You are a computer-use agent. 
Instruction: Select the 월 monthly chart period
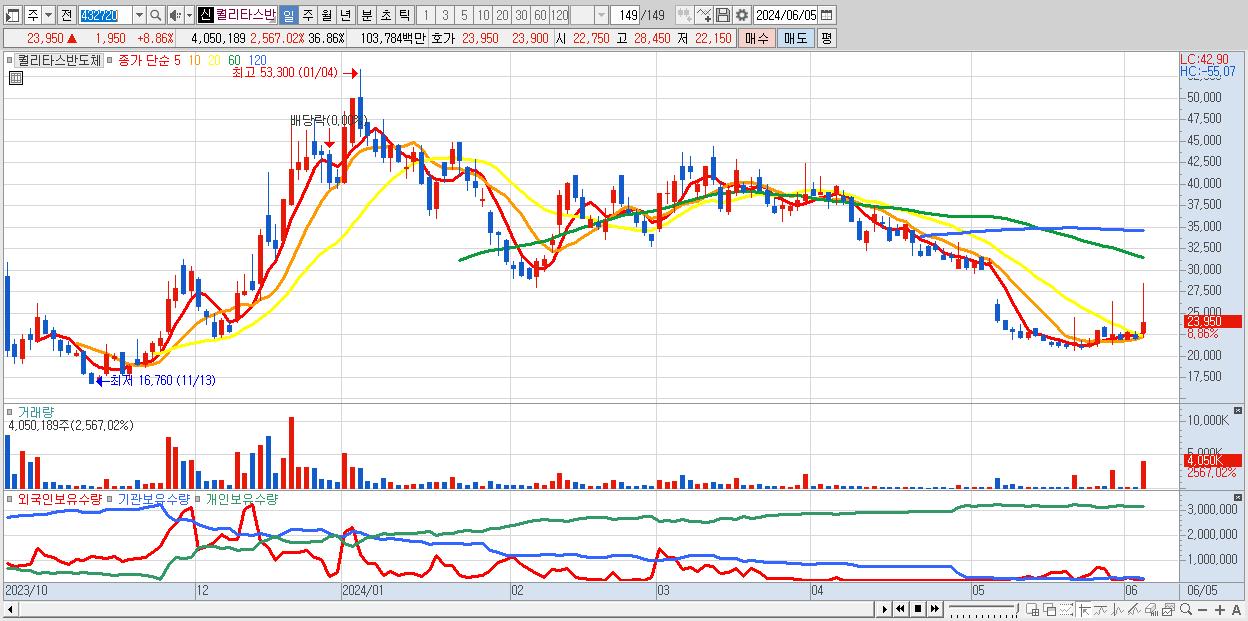pos(326,15)
